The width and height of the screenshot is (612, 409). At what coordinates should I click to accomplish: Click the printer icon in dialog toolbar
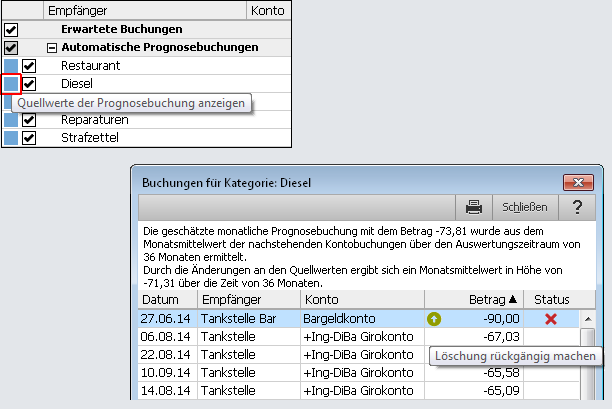tap(475, 207)
